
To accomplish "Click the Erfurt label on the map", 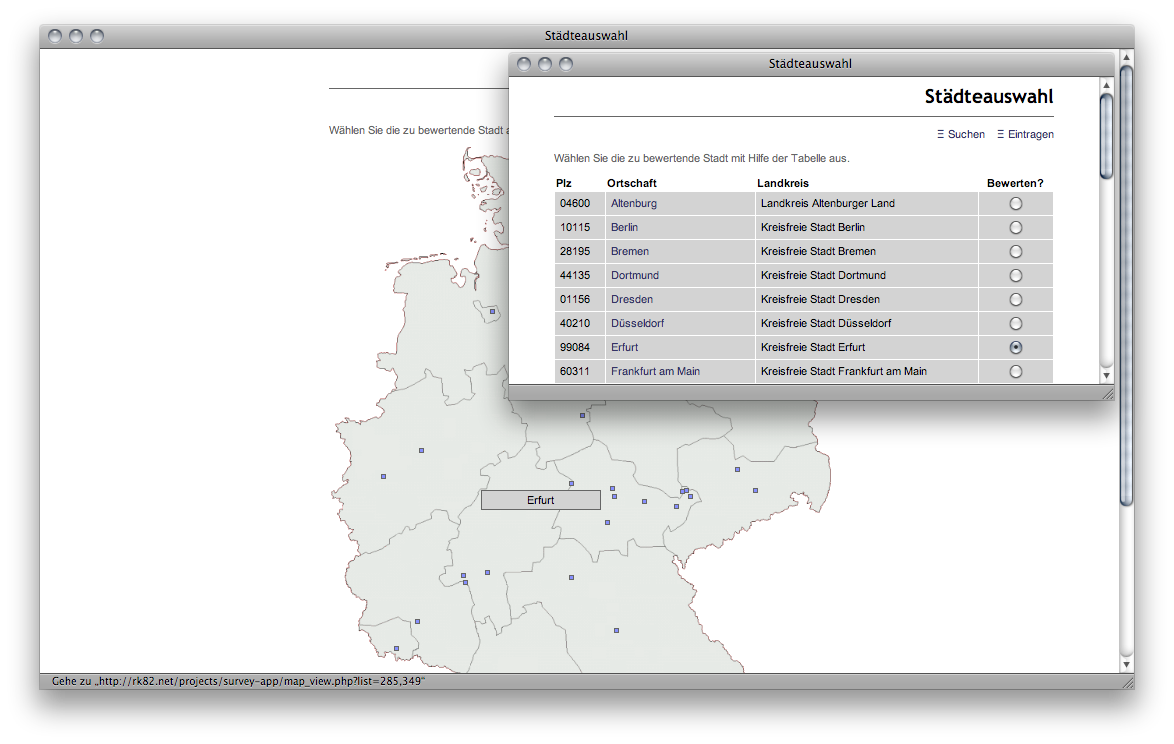I will point(540,500).
